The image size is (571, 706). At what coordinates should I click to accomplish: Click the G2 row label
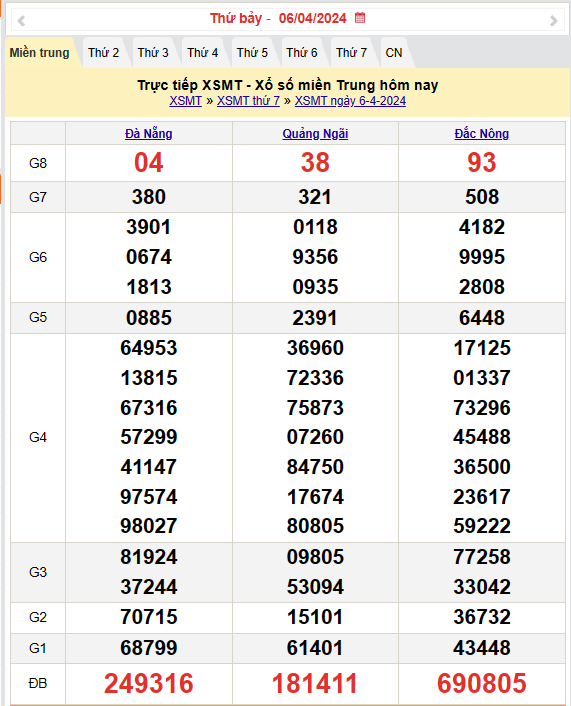38,617
